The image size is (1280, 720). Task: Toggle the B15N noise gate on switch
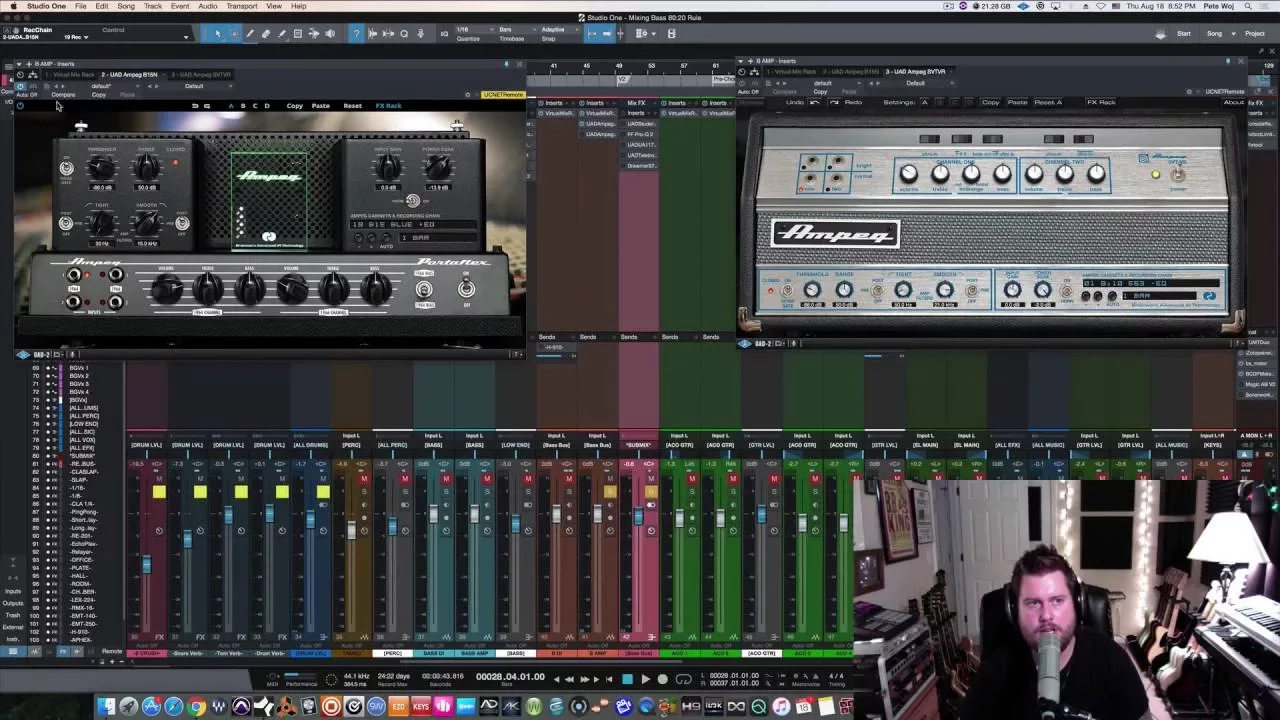pos(66,169)
